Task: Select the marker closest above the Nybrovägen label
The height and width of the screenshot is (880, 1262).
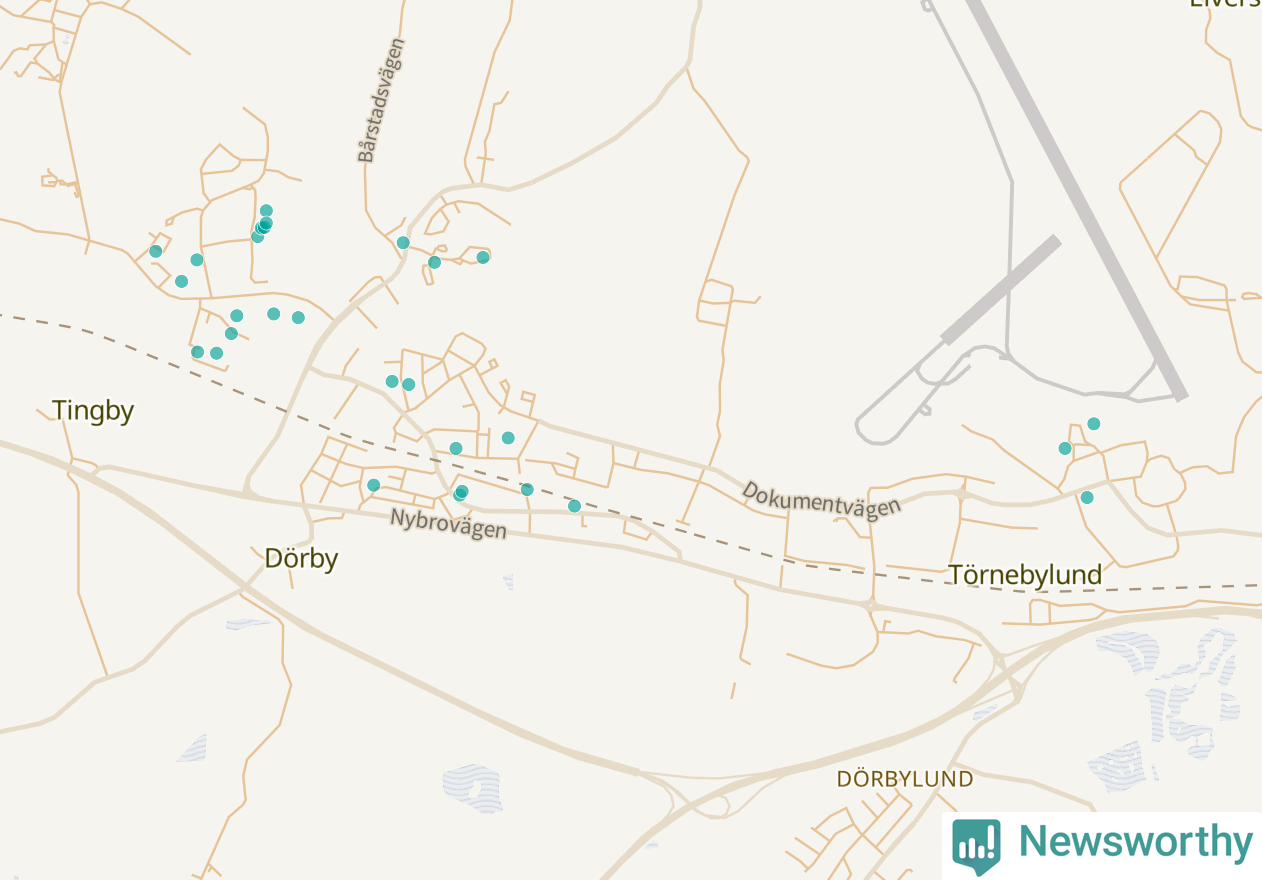Action: coord(460,493)
